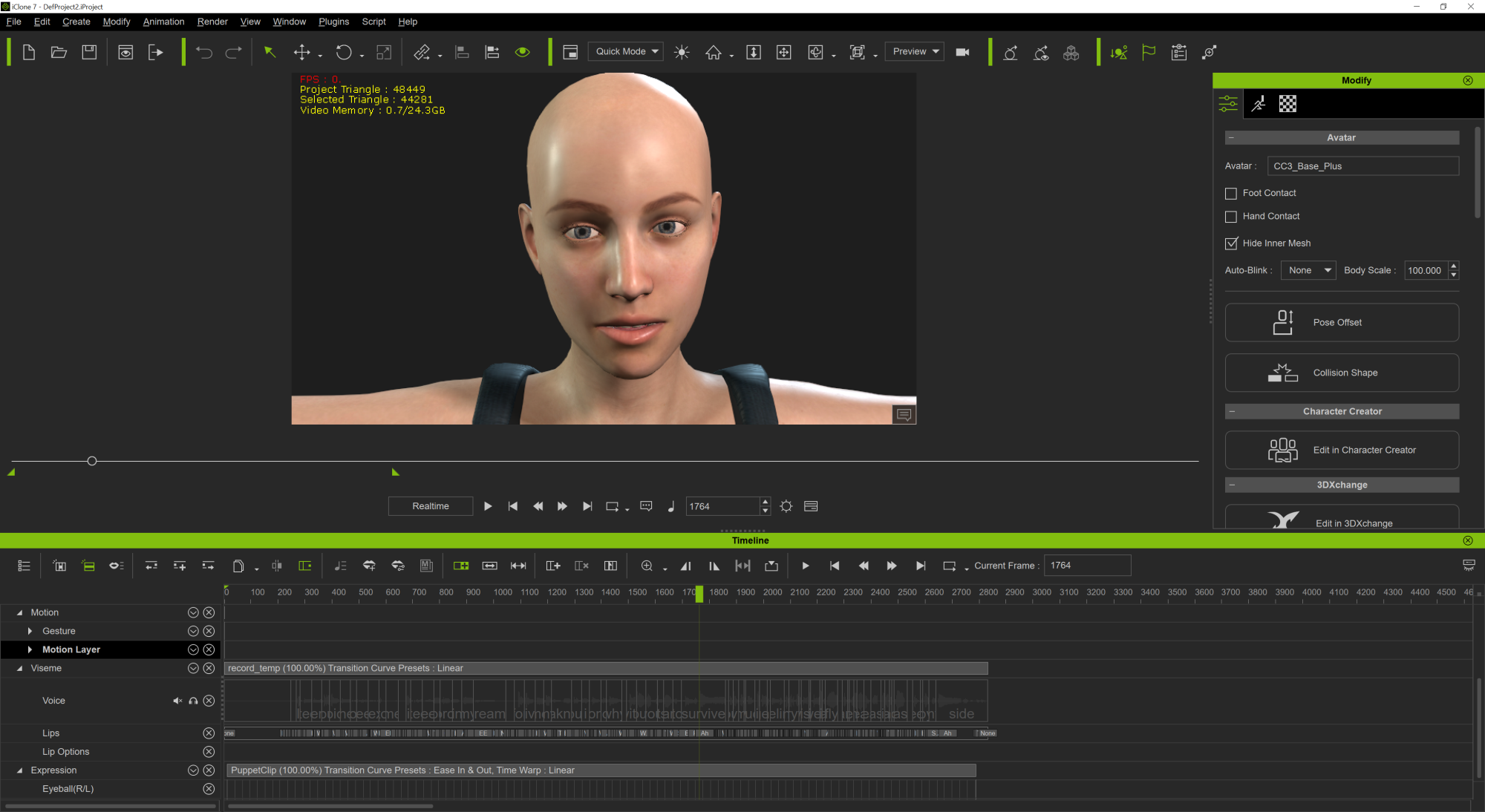Click Edit in 3DXchange button

1342,517
